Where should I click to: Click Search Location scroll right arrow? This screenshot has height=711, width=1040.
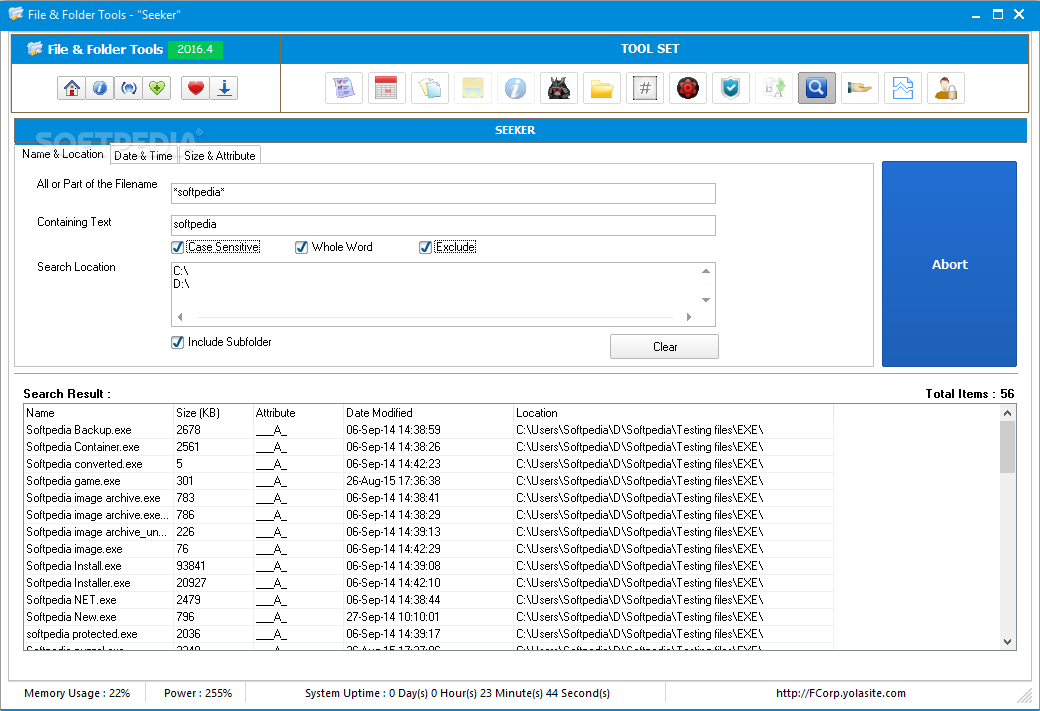coord(689,317)
